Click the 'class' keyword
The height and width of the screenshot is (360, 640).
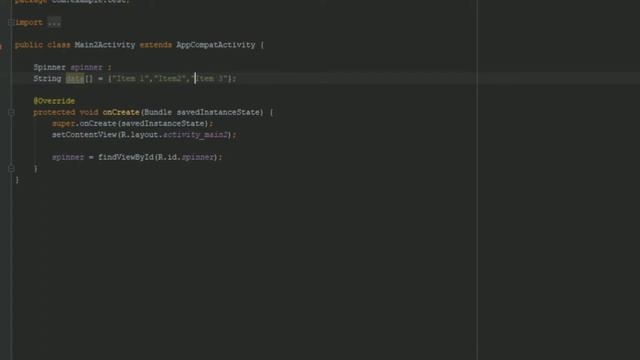coord(59,45)
